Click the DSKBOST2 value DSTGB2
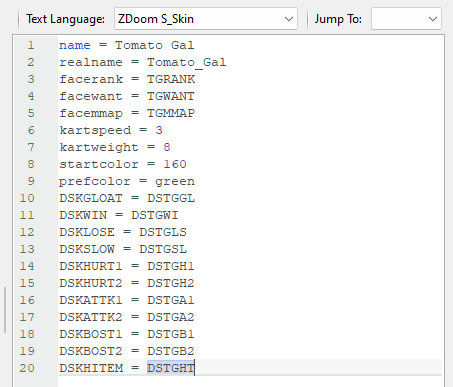This screenshot has width=453, height=387. (171, 351)
